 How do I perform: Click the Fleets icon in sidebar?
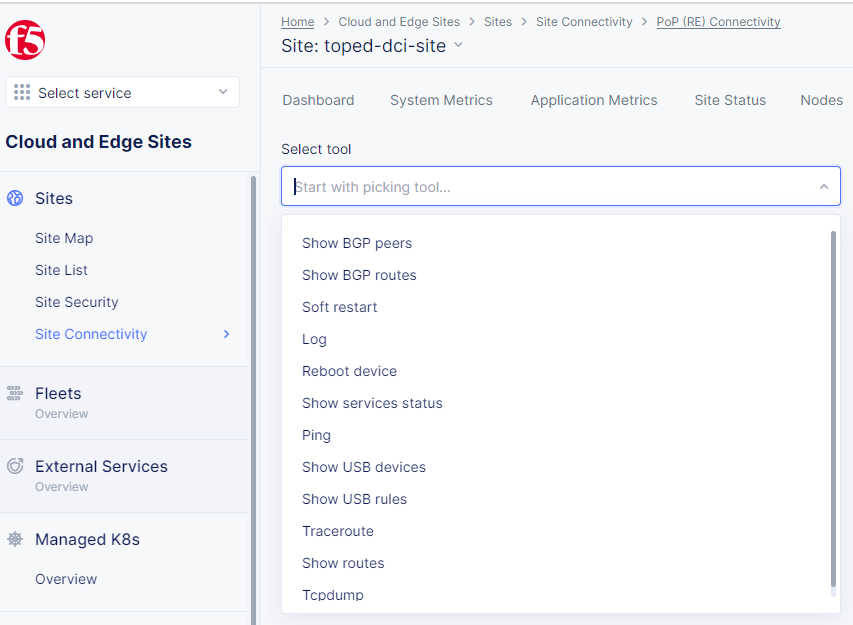click(15, 393)
